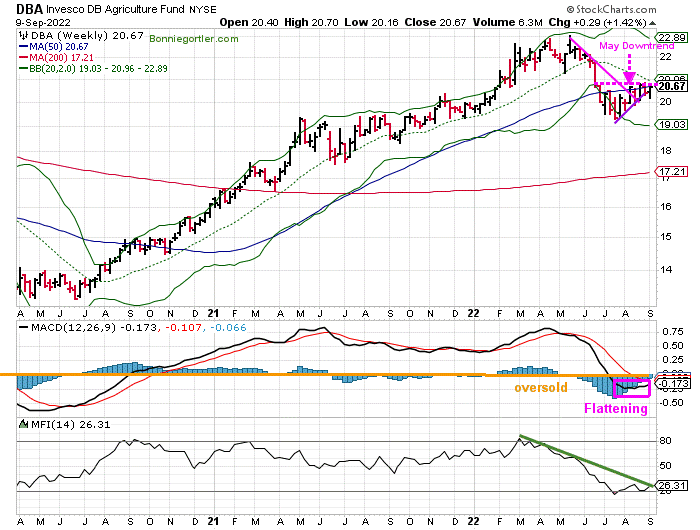Click the MFI indicator icon

pos(24,424)
